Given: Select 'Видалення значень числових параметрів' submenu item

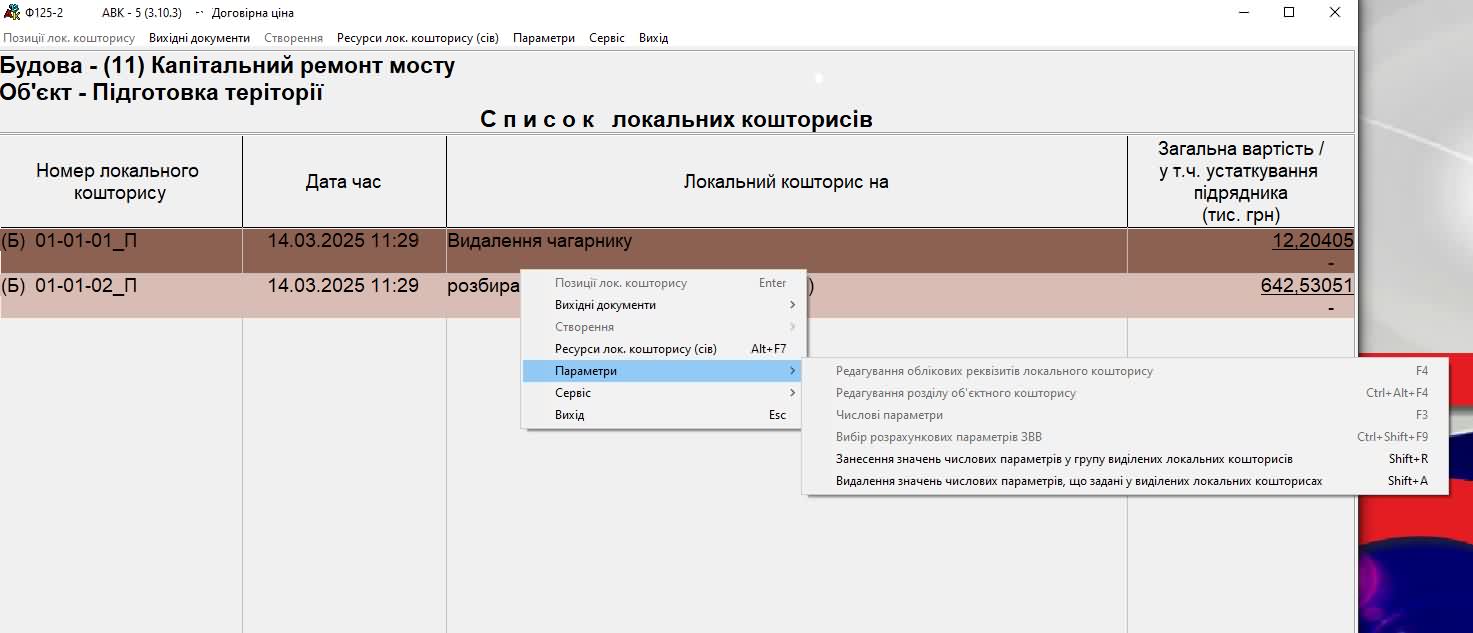Looking at the screenshot, I should tap(1078, 481).
